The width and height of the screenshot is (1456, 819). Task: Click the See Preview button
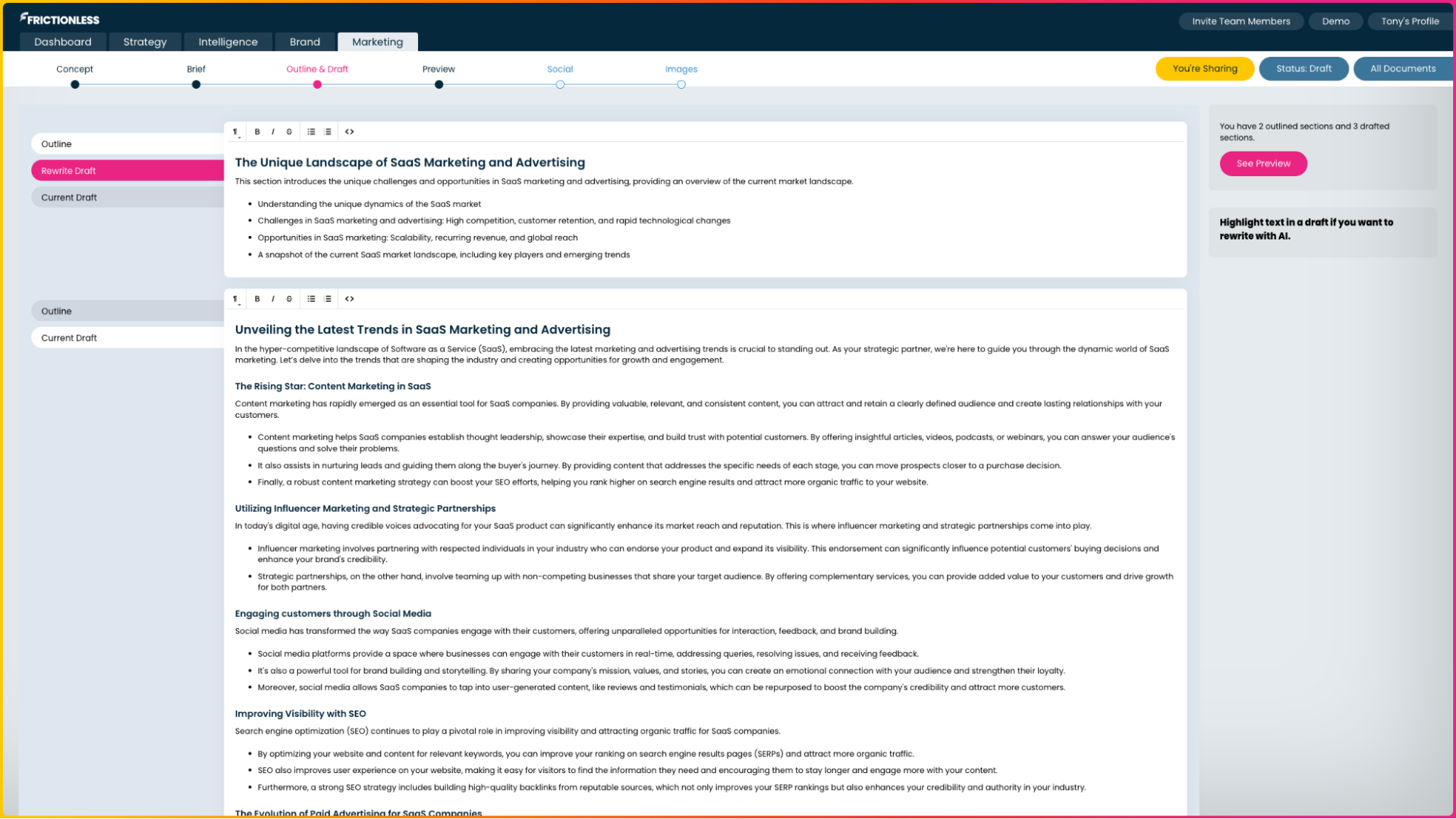(1263, 163)
